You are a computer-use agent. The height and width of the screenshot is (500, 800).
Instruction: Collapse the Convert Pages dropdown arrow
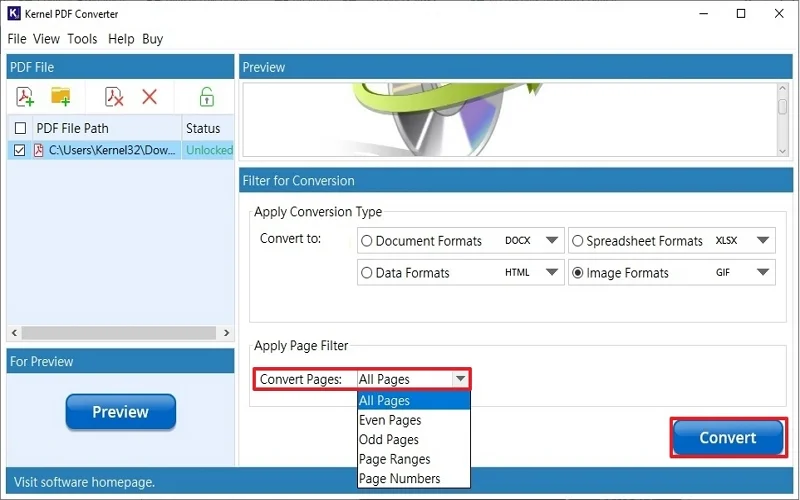[460, 379]
